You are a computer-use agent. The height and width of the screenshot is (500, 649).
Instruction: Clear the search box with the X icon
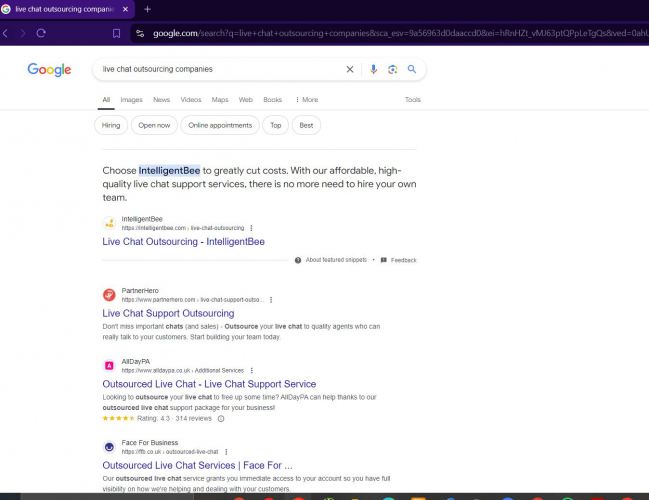click(350, 69)
